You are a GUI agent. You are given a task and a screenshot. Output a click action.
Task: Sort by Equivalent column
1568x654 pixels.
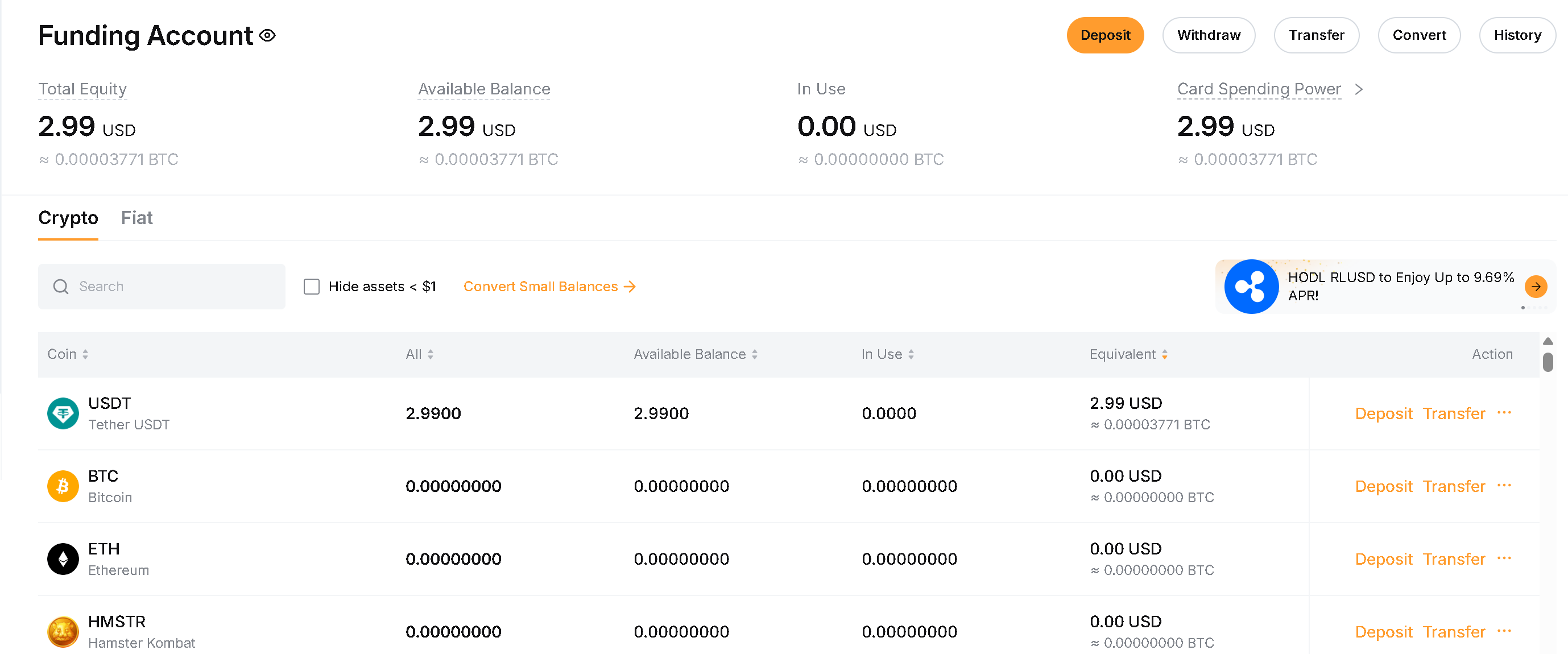1128,354
